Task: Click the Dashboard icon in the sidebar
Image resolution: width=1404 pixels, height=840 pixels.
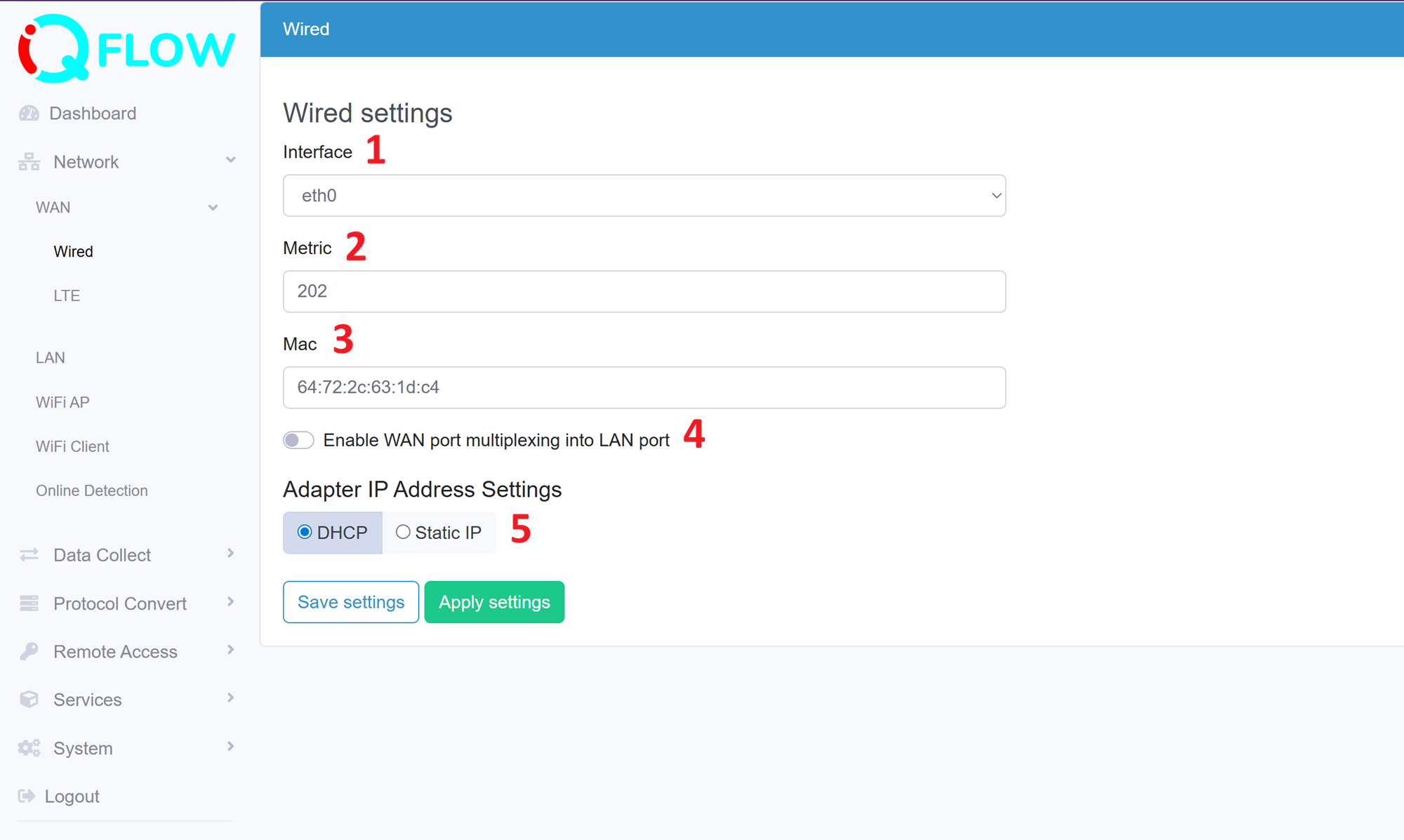Action: pos(28,113)
